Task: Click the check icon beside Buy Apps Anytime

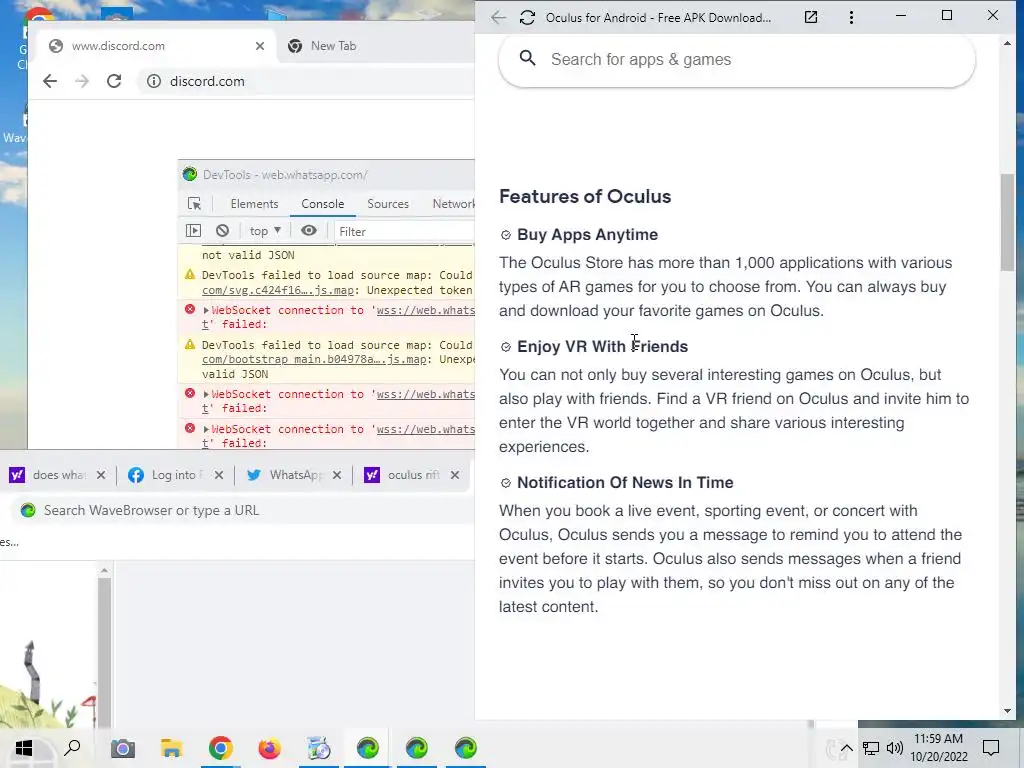Action: (x=505, y=235)
